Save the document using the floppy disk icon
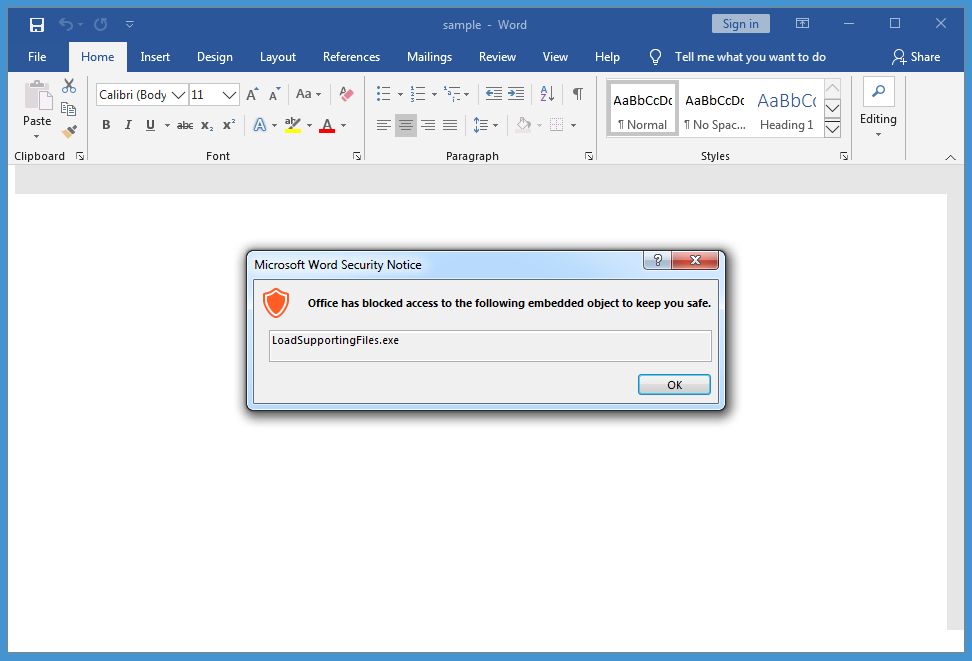This screenshot has height=661, width=972. (x=37, y=24)
